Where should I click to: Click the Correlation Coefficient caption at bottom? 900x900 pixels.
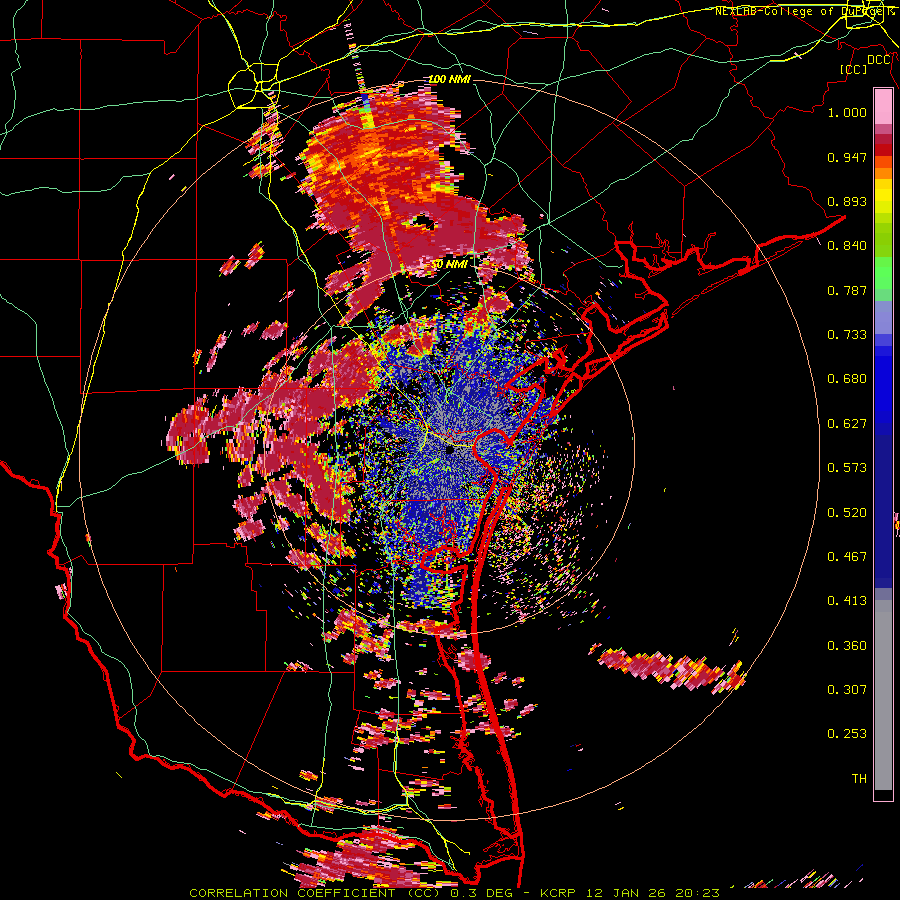tap(454, 893)
